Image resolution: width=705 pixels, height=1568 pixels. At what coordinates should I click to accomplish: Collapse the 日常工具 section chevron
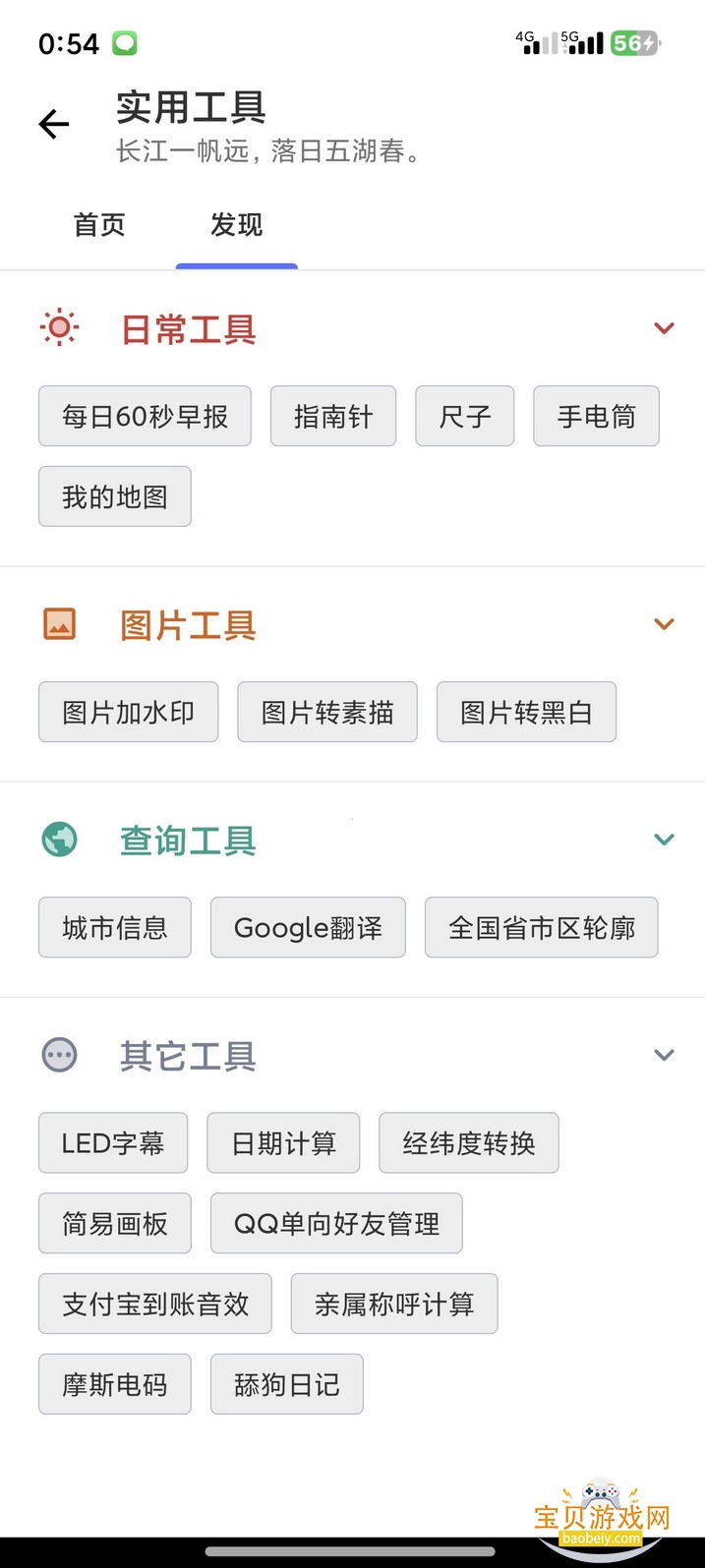665,328
